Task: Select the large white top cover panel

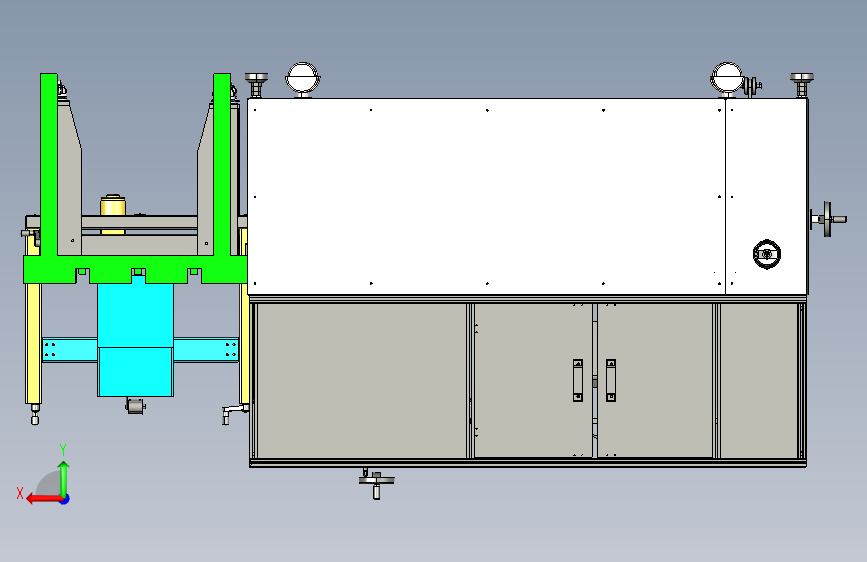Action: (486, 196)
